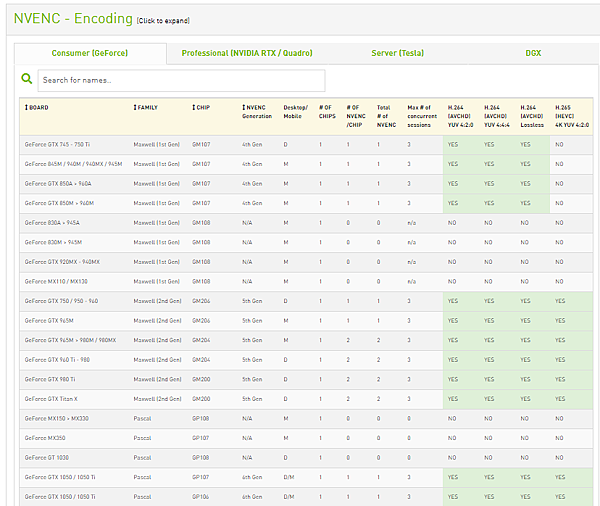Select the 'GeForce GT 1030' row
The image size is (600, 506).
tap(306, 458)
